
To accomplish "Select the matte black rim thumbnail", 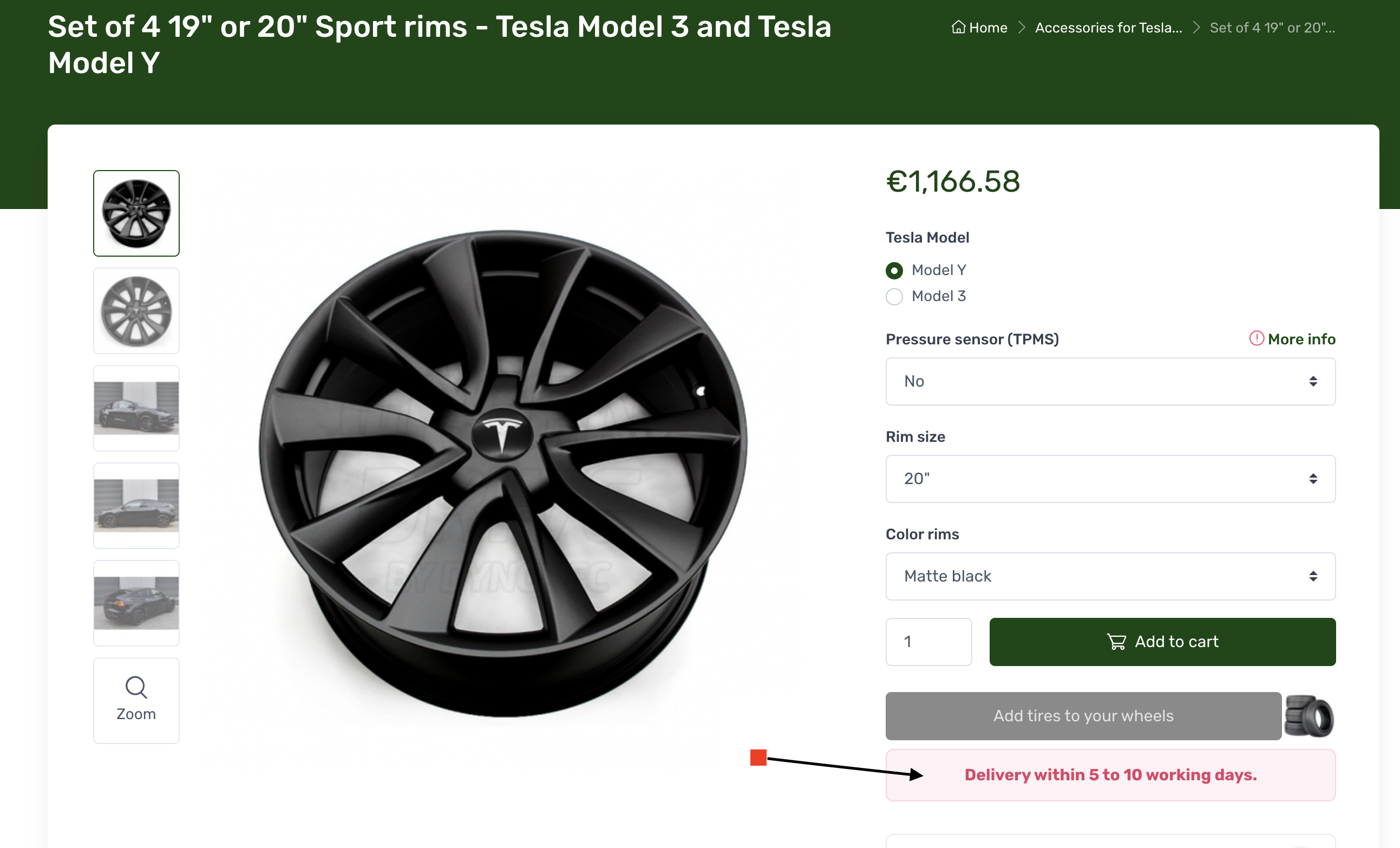I will tap(136, 213).
